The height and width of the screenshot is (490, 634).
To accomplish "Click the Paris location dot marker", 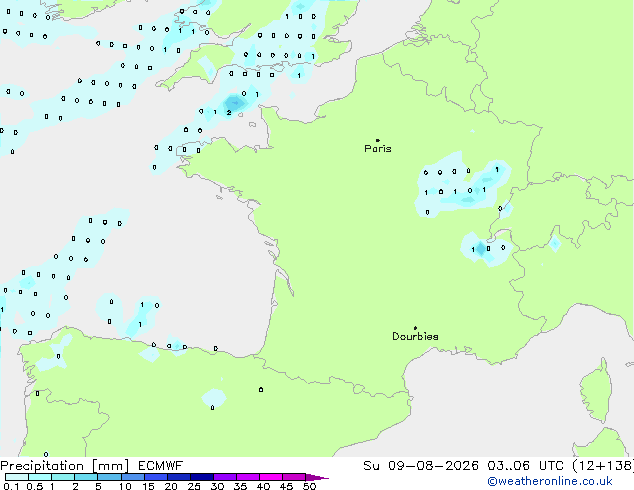I will tap(378, 140).
